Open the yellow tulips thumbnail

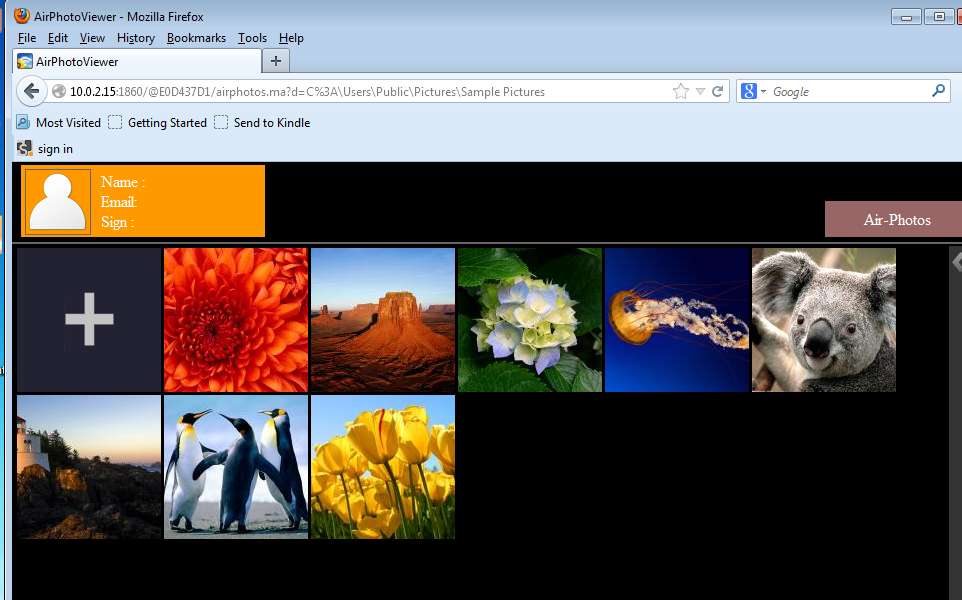click(x=383, y=467)
